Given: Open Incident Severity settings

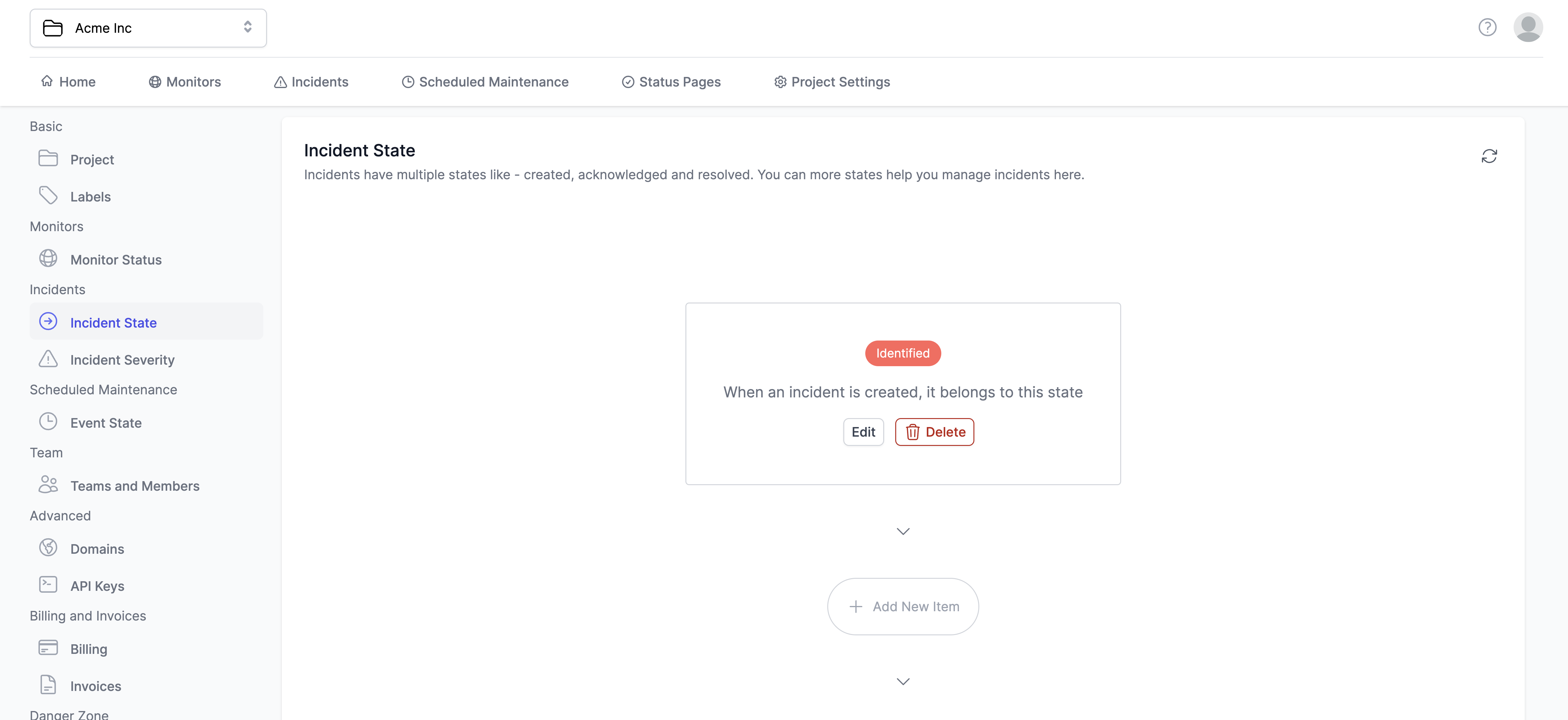Looking at the screenshot, I should coord(146,360).
